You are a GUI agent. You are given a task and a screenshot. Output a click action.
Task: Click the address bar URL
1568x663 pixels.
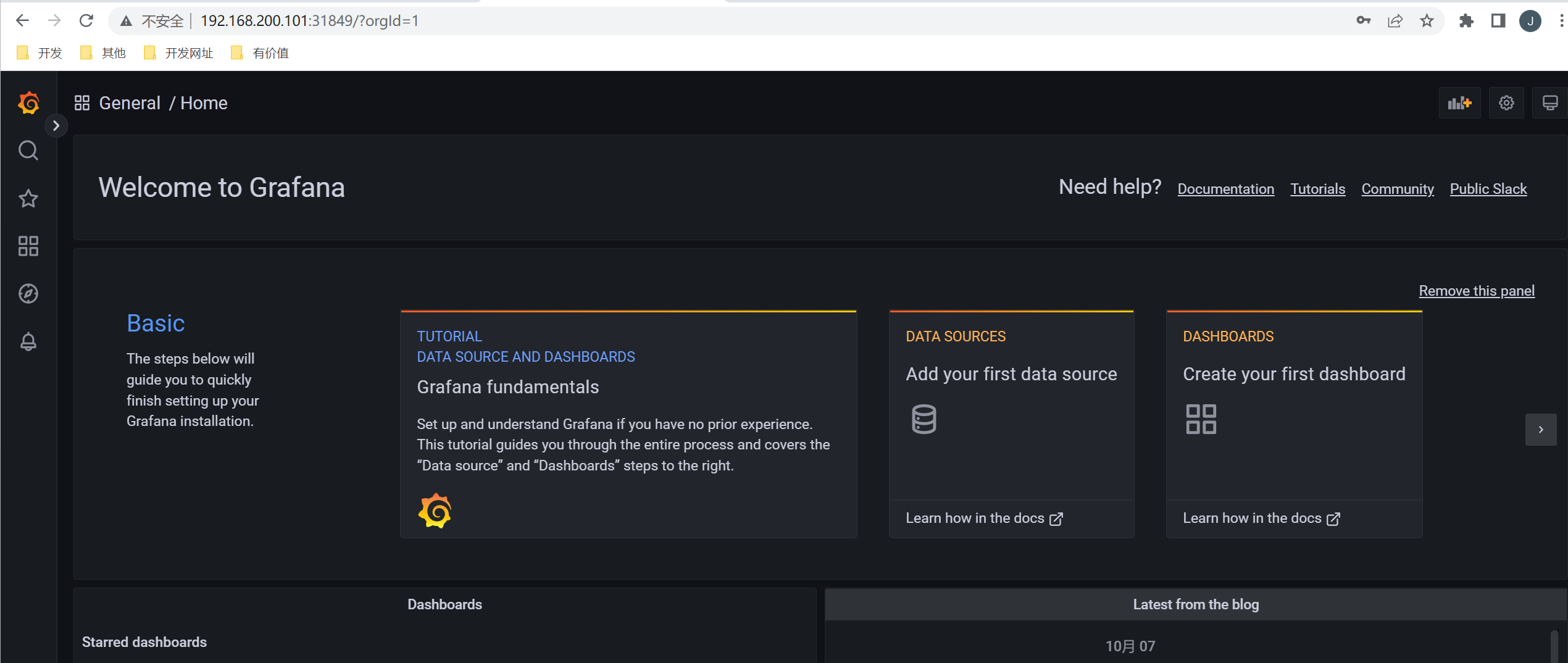tap(310, 21)
